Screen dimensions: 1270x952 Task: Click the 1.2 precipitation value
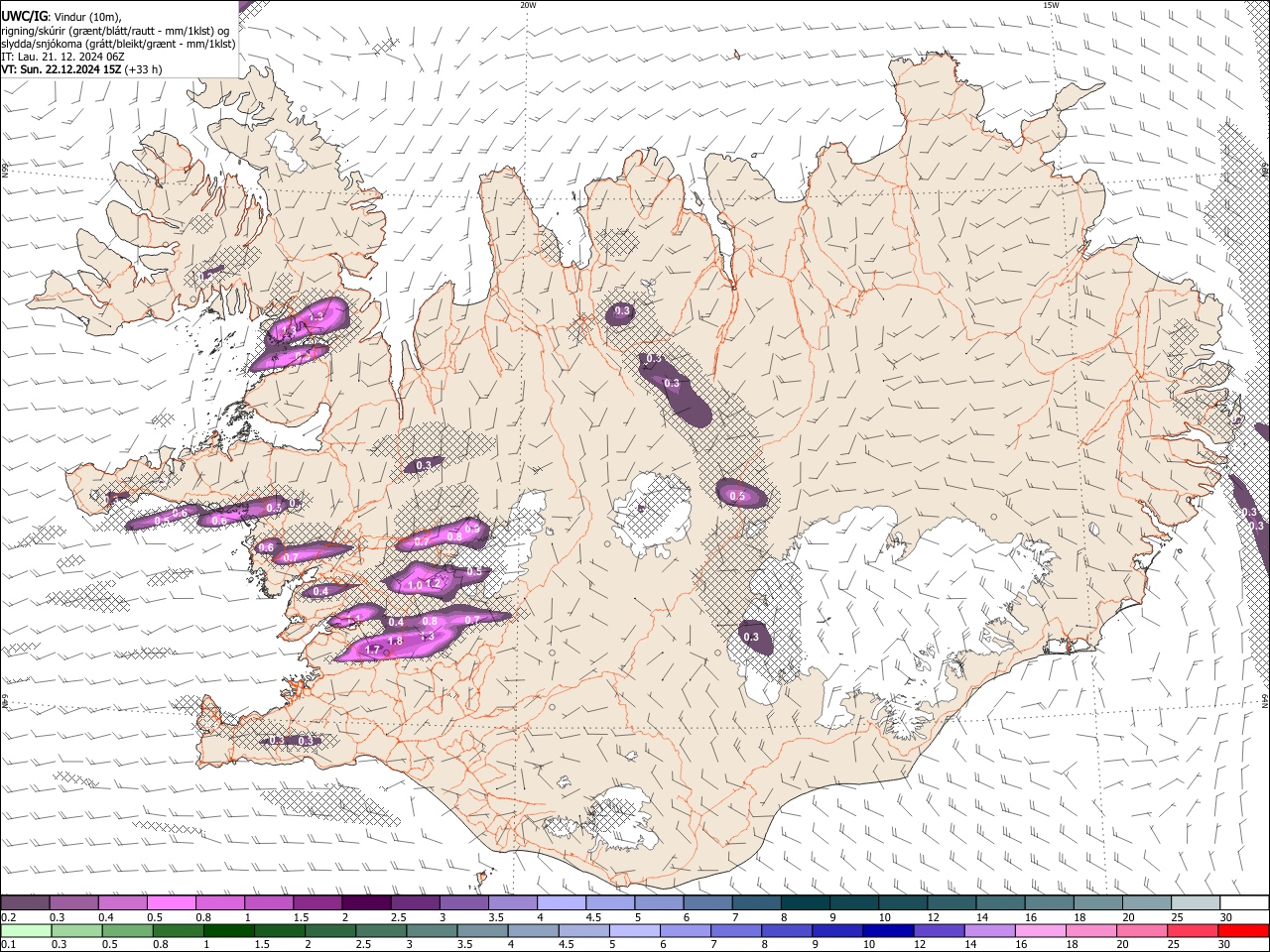(x=432, y=584)
